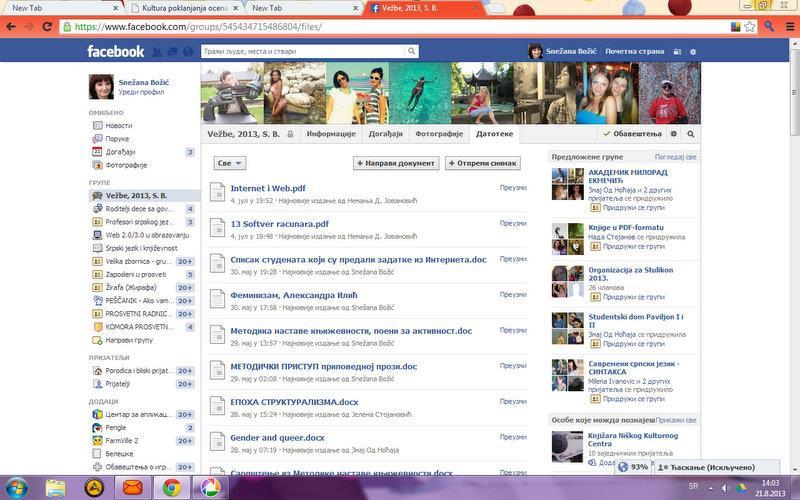The width and height of the screenshot is (800, 500).
Task: Click document icon for 13 Softver racunara.pdf
Action: 217,228
